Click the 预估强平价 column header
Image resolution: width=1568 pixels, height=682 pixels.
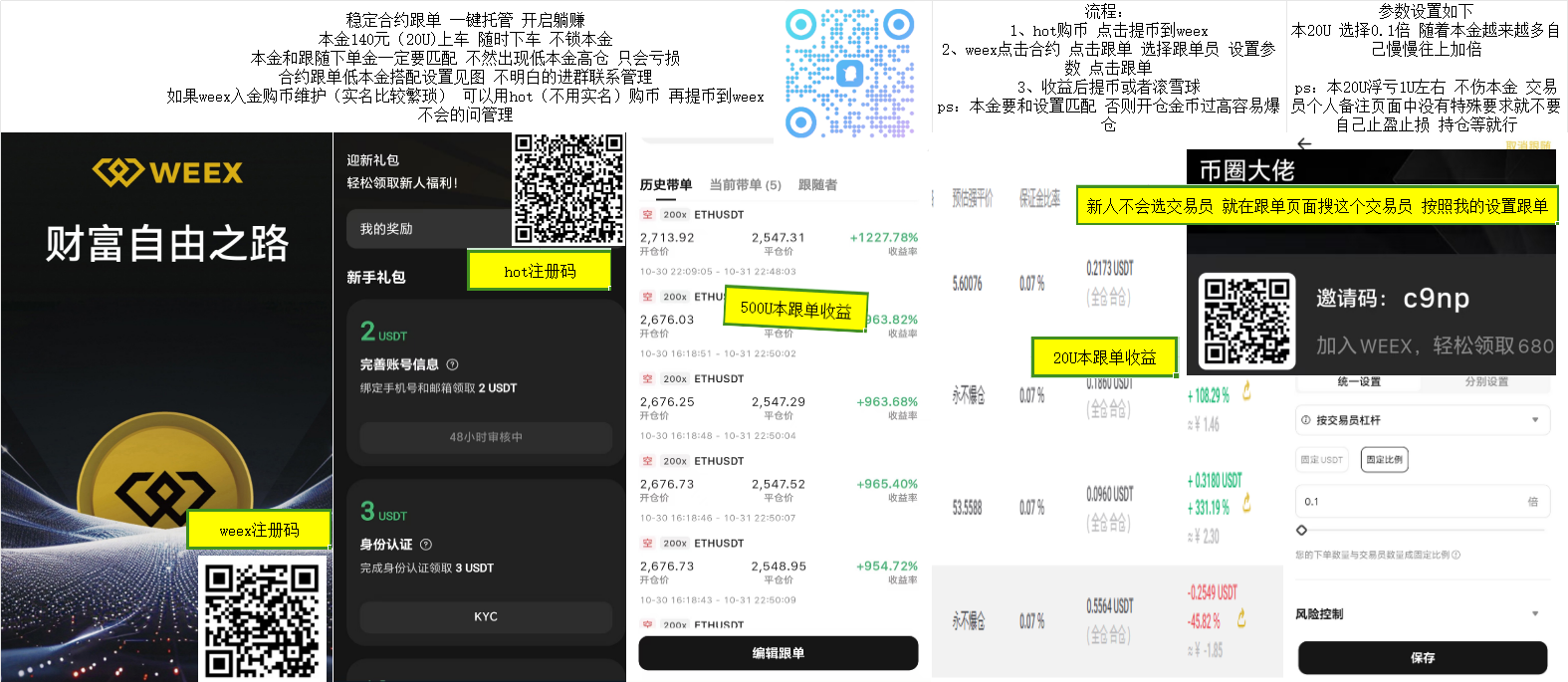(x=972, y=199)
